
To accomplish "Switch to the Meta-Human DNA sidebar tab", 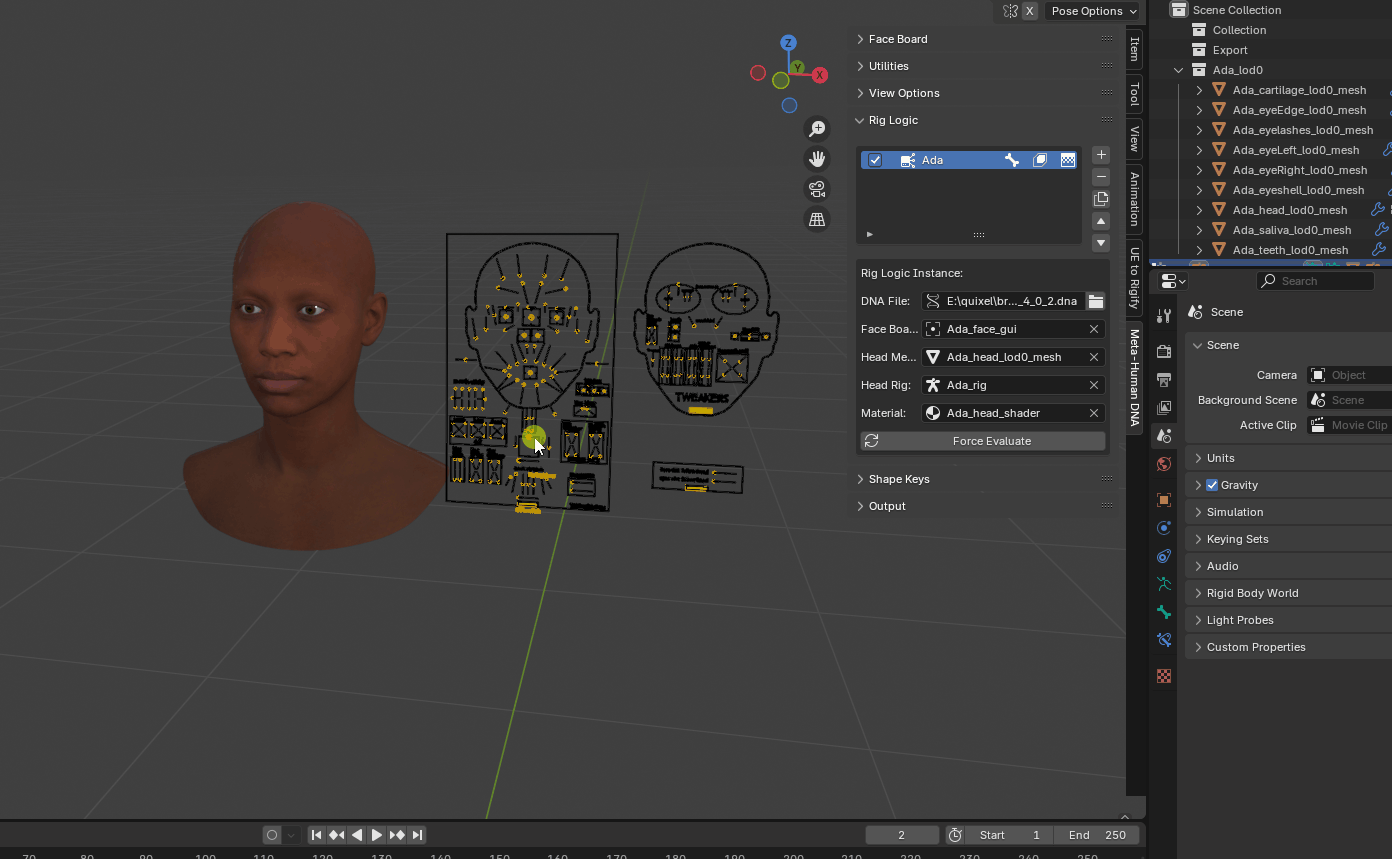I will (x=1134, y=377).
